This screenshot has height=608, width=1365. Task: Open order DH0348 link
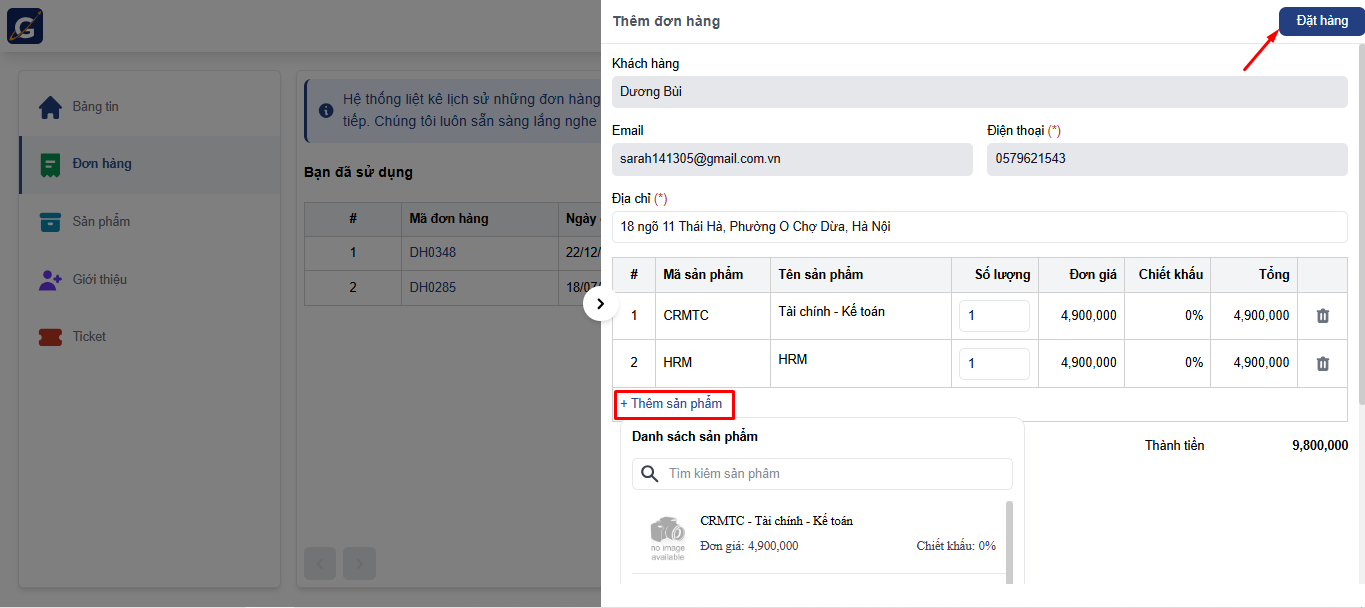432,252
